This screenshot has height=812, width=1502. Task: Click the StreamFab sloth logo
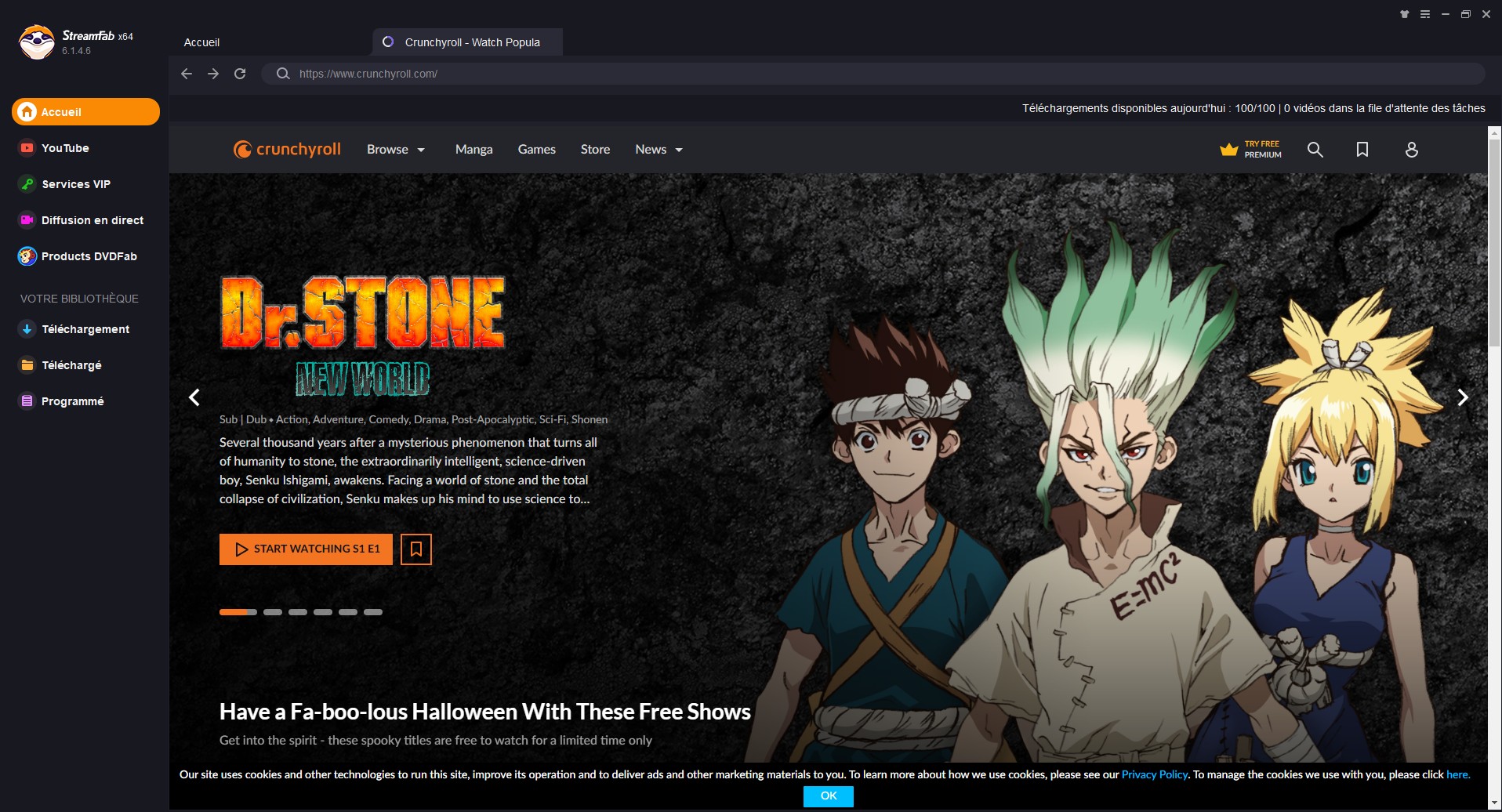(x=36, y=42)
